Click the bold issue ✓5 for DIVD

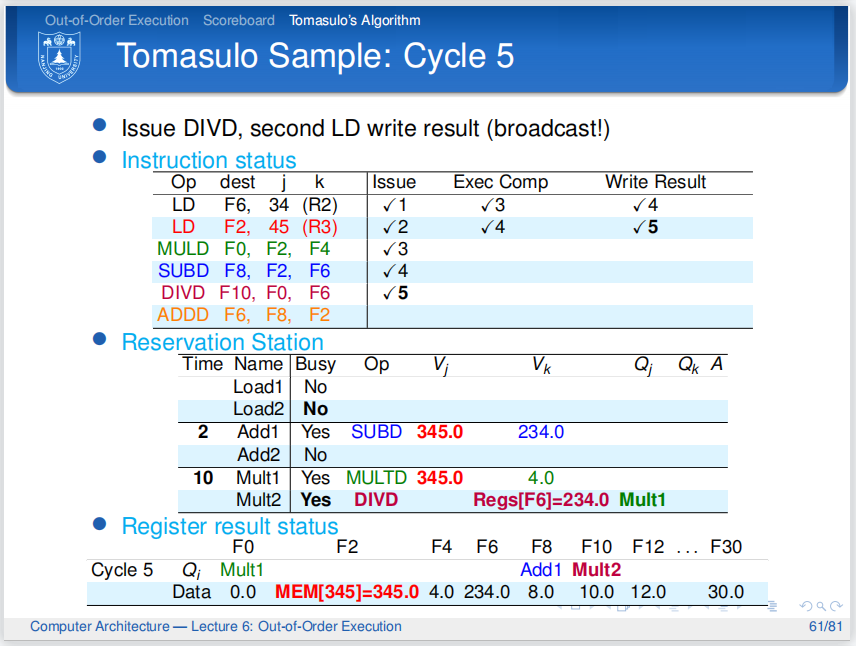[x=395, y=293]
